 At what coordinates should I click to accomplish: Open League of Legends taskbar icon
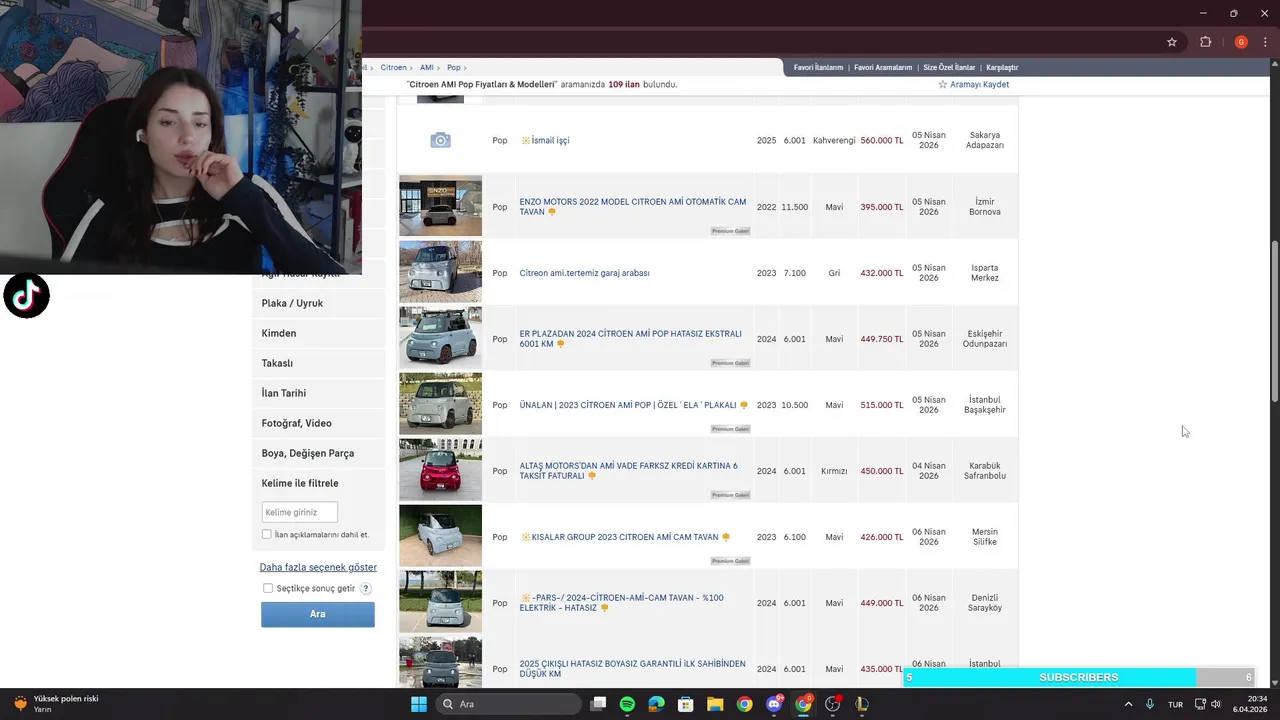click(862, 704)
